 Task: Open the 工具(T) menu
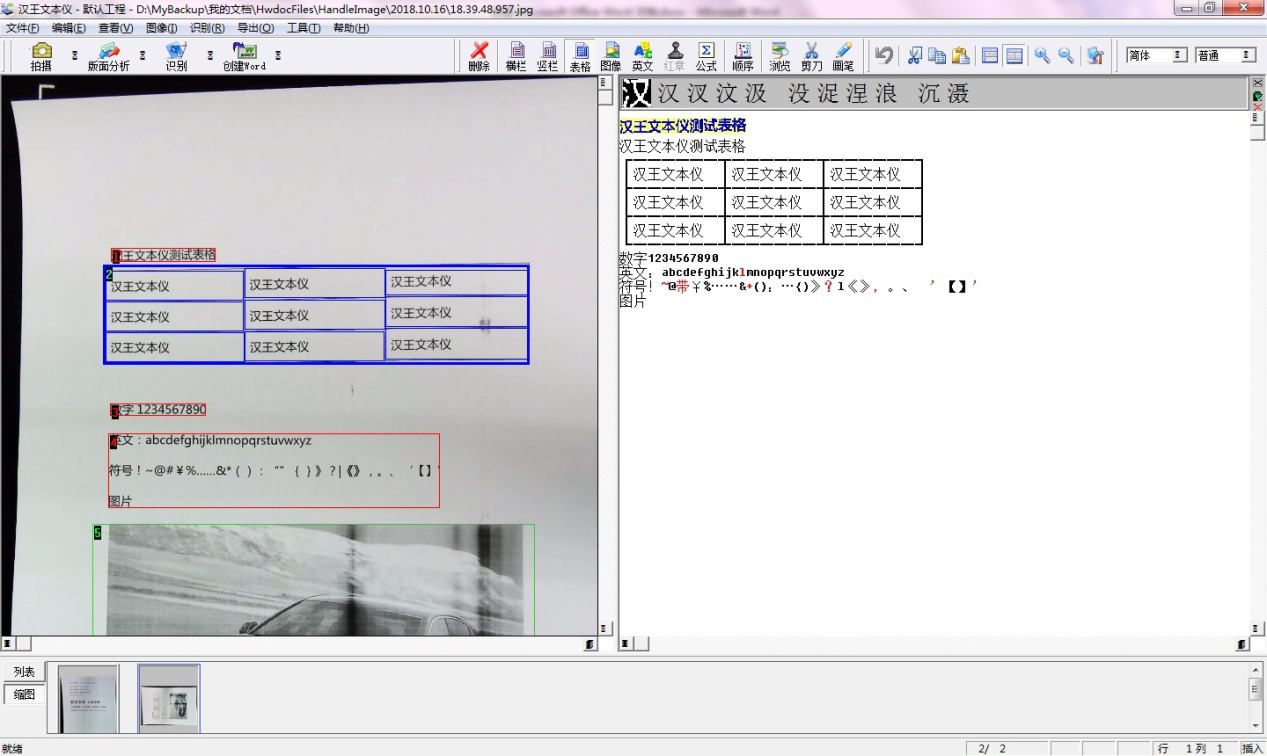tap(303, 28)
